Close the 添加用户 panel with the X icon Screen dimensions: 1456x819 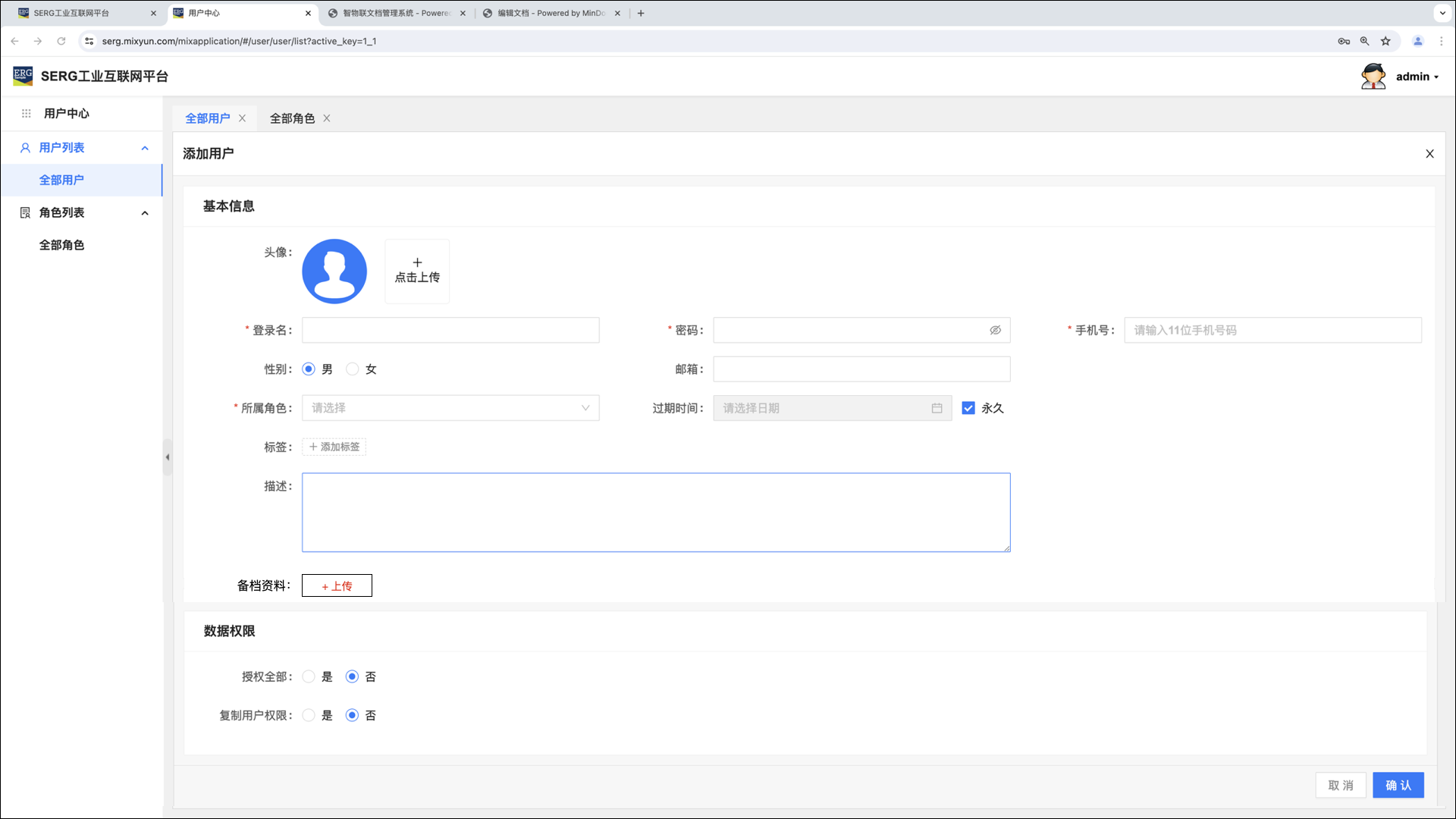[x=1429, y=154]
